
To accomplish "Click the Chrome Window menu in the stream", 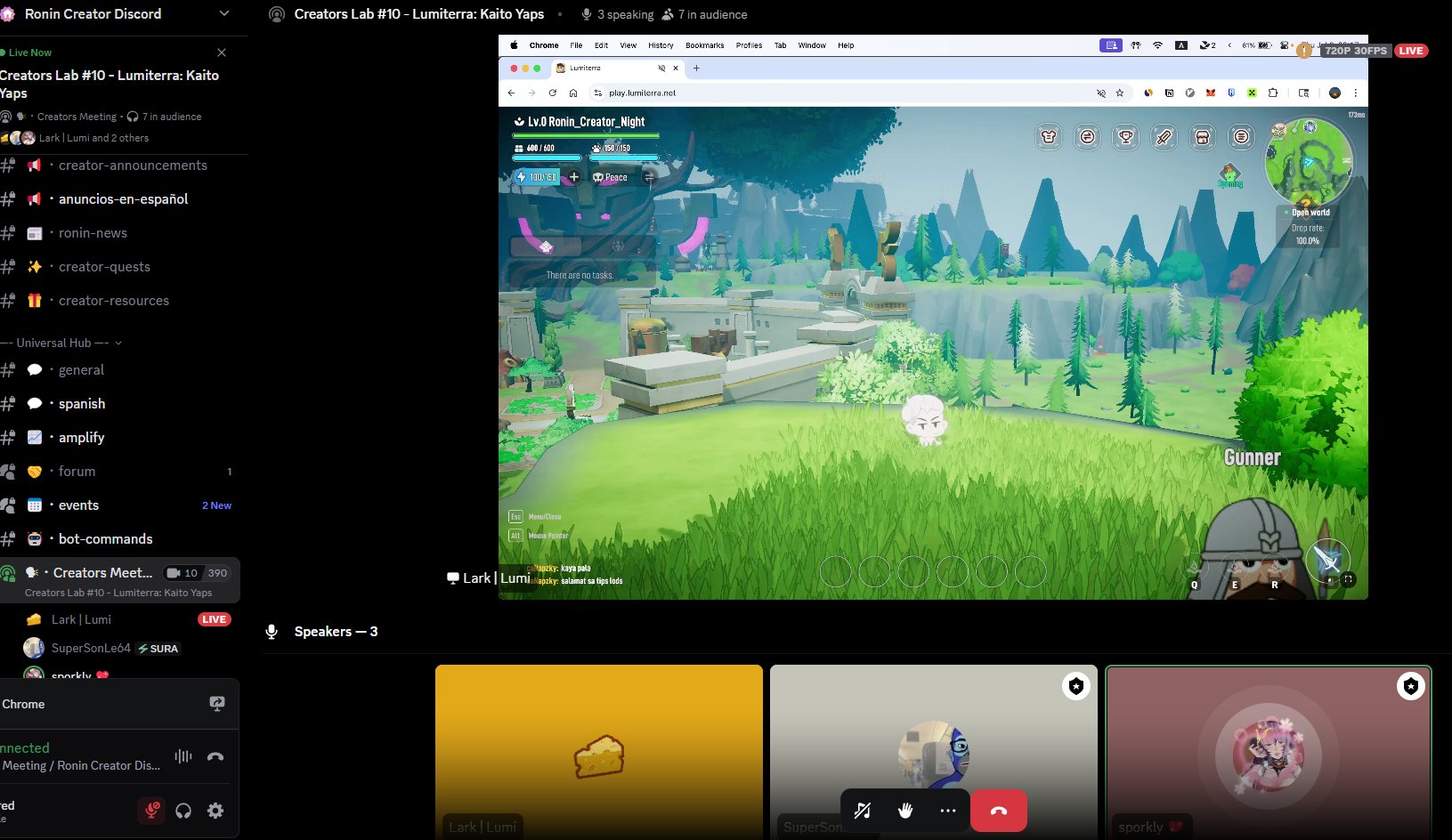I will pos(812,45).
